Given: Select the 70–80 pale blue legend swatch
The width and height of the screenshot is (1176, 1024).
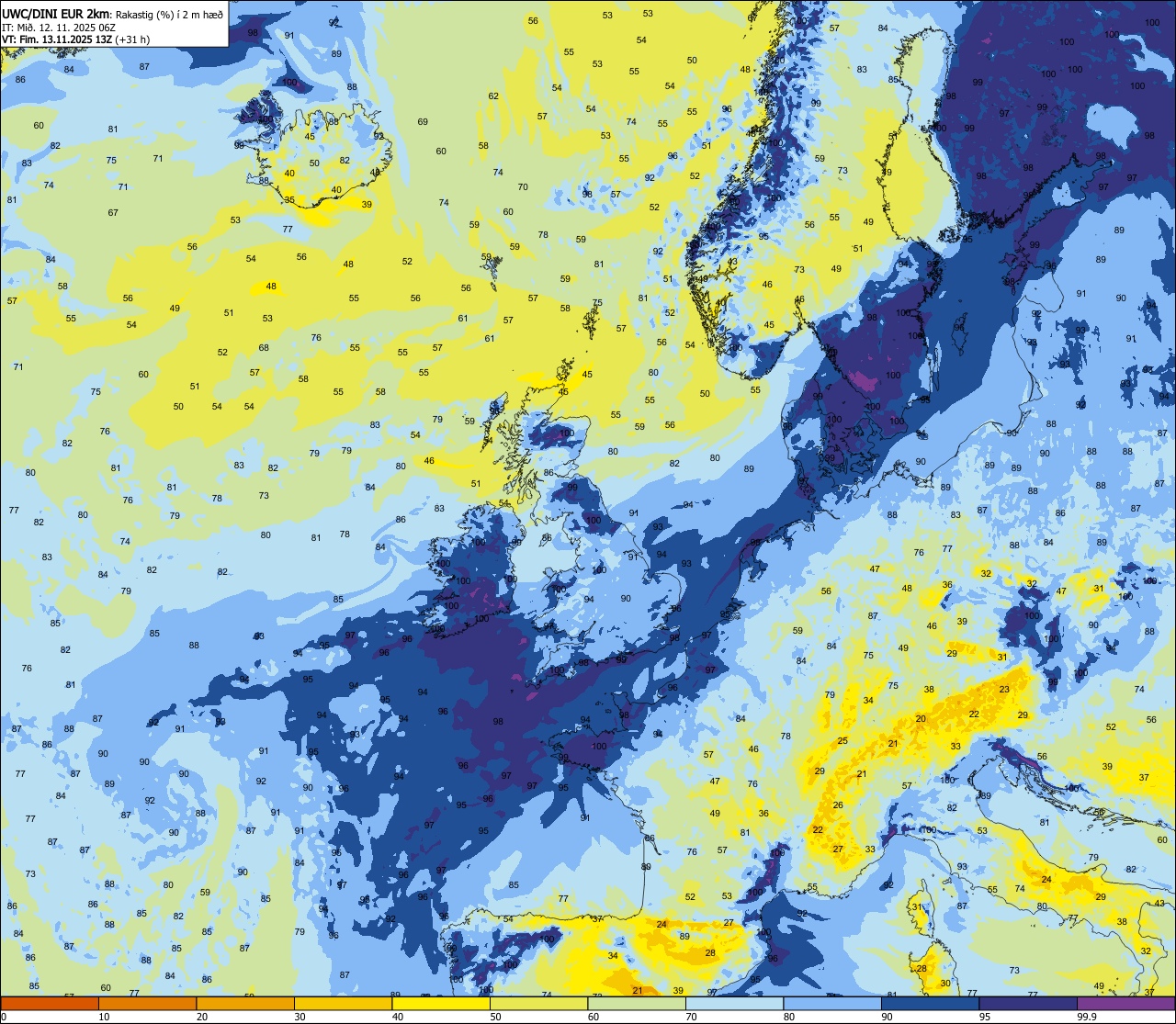Looking at the screenshot, I should coord(734,1004).
